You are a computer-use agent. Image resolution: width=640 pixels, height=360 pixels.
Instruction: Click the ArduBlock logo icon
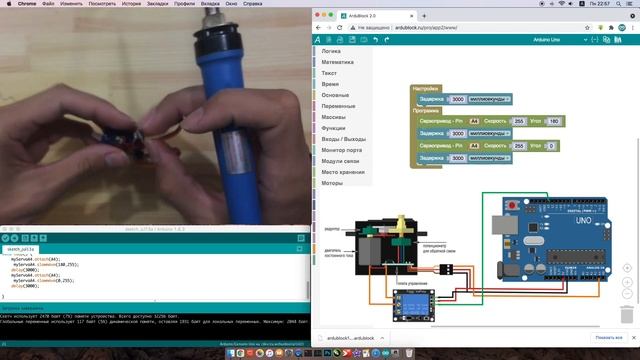point(318,40)
